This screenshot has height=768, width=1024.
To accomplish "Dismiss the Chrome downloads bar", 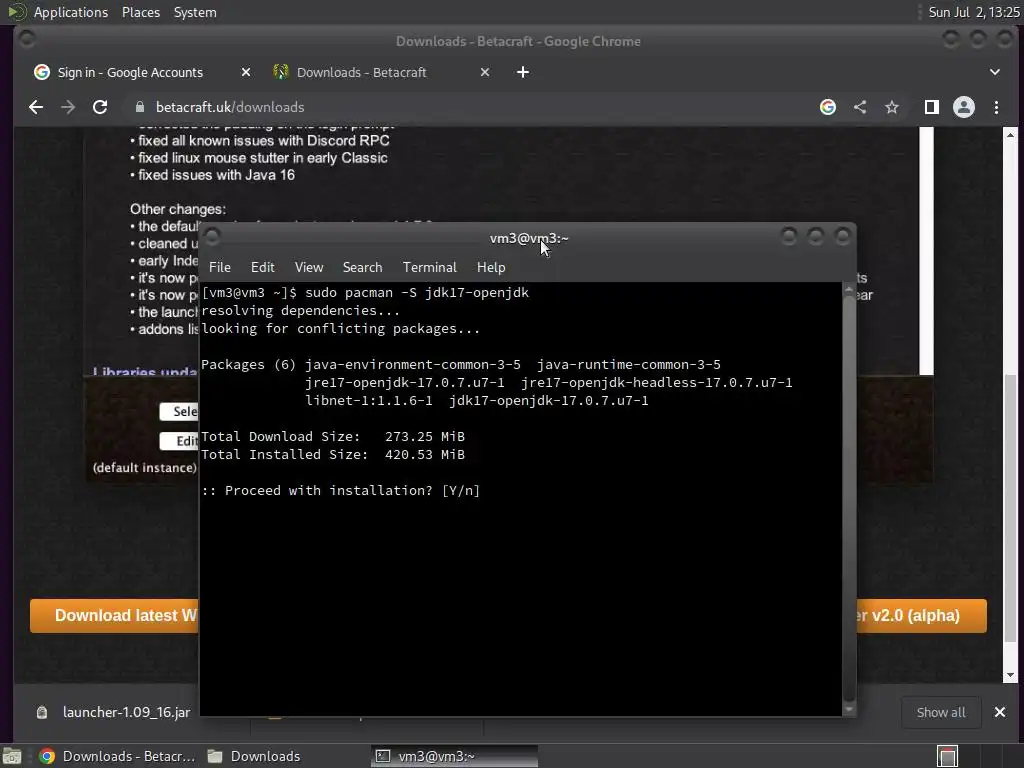I will (1000, 712).
